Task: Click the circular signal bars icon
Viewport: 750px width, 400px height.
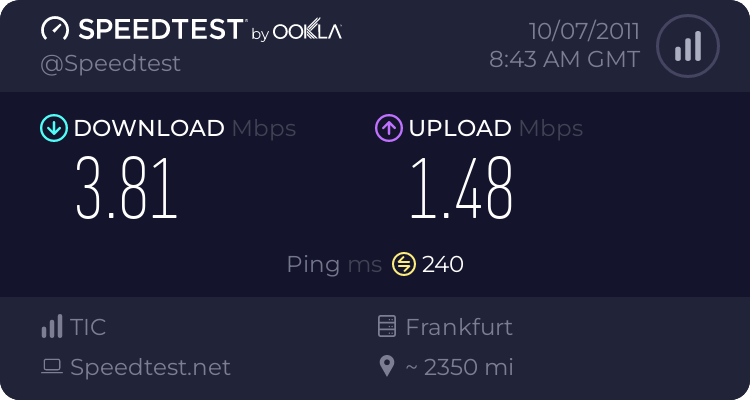Action: click(687, 46)
